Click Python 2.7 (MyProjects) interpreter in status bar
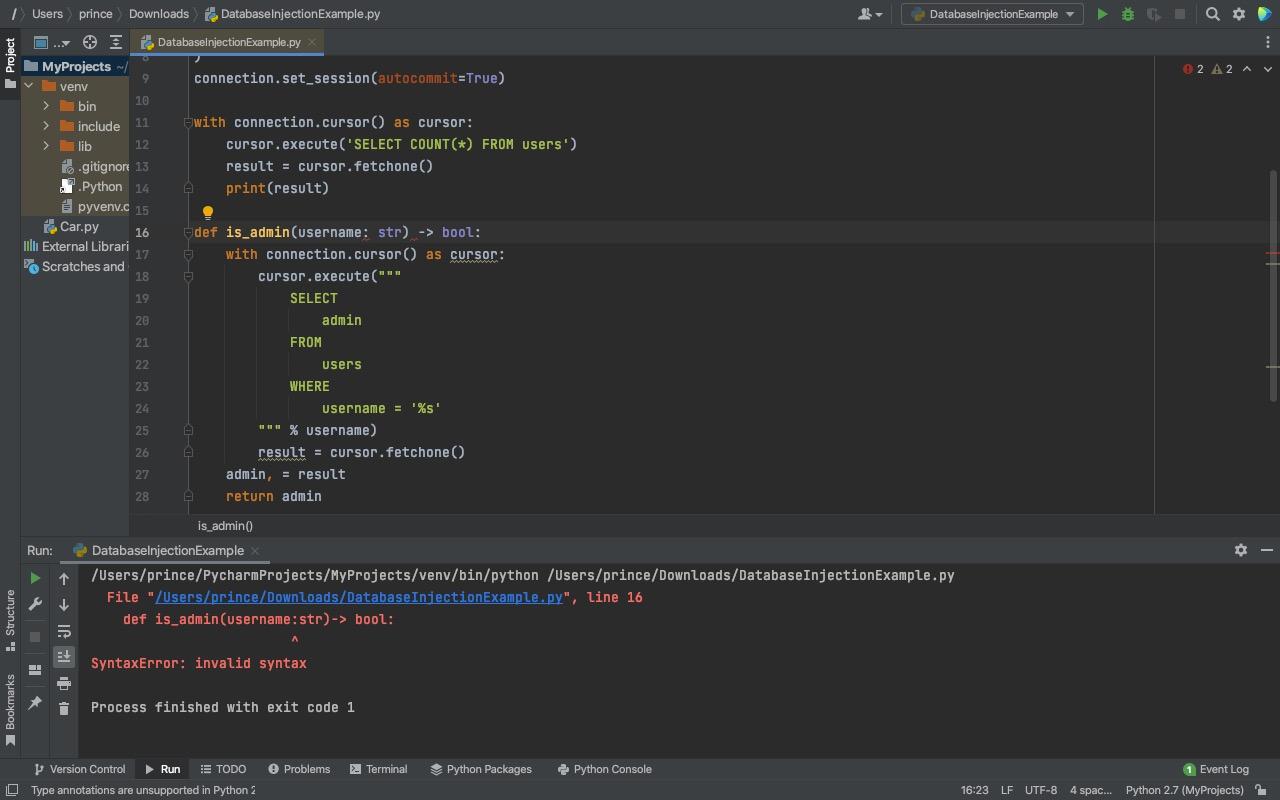 pos(1185,790)
